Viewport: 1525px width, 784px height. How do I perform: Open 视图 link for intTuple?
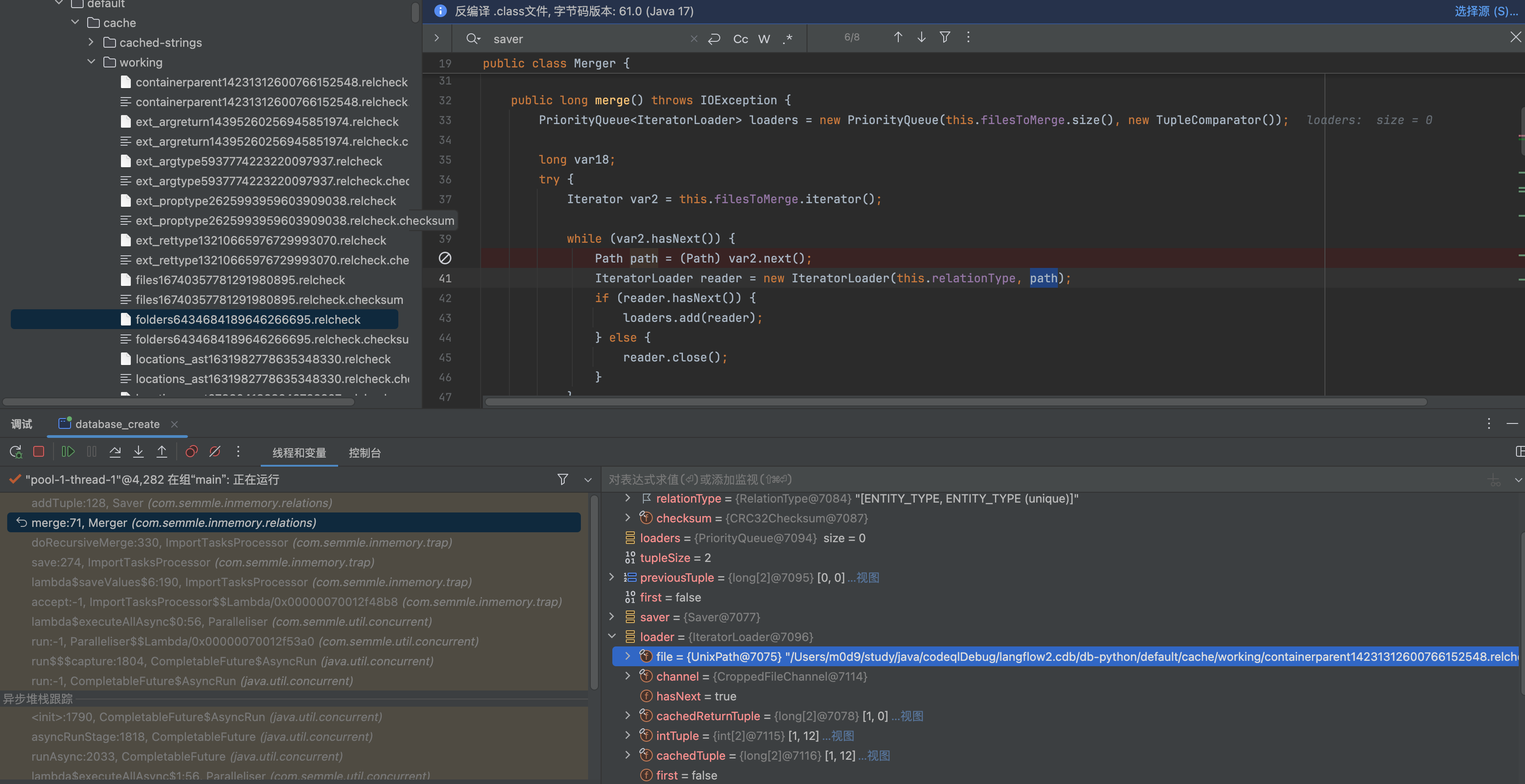point(843,735)
